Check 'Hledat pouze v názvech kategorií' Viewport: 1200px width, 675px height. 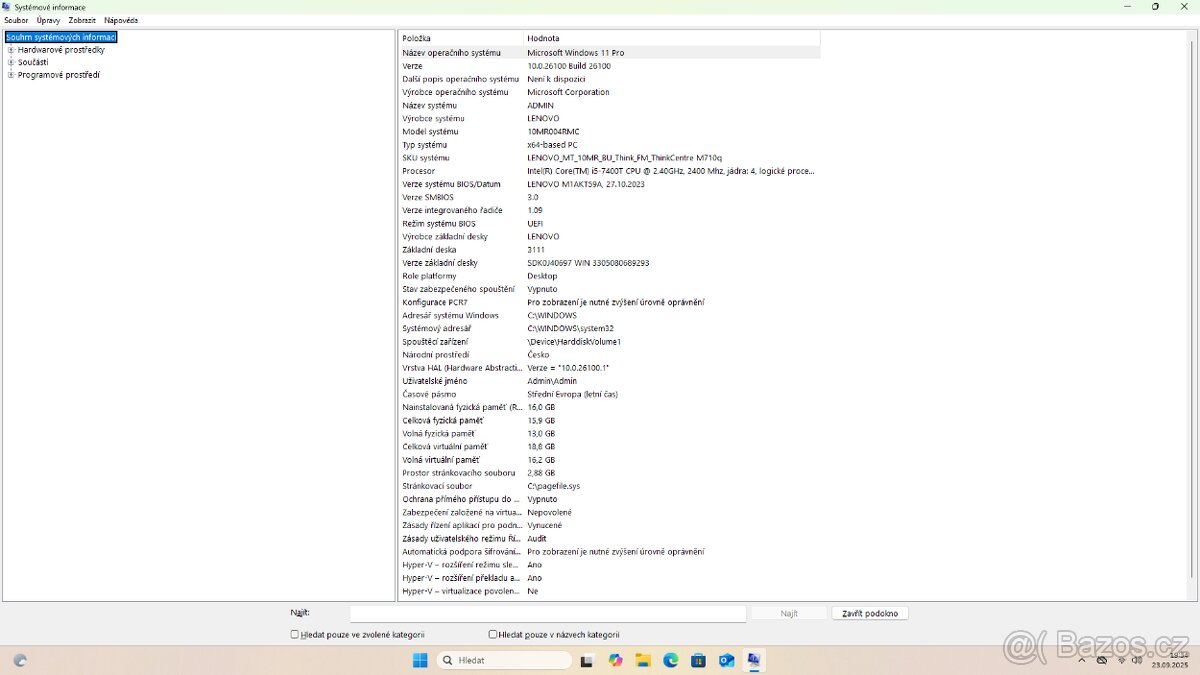click(x=492, y=634)
